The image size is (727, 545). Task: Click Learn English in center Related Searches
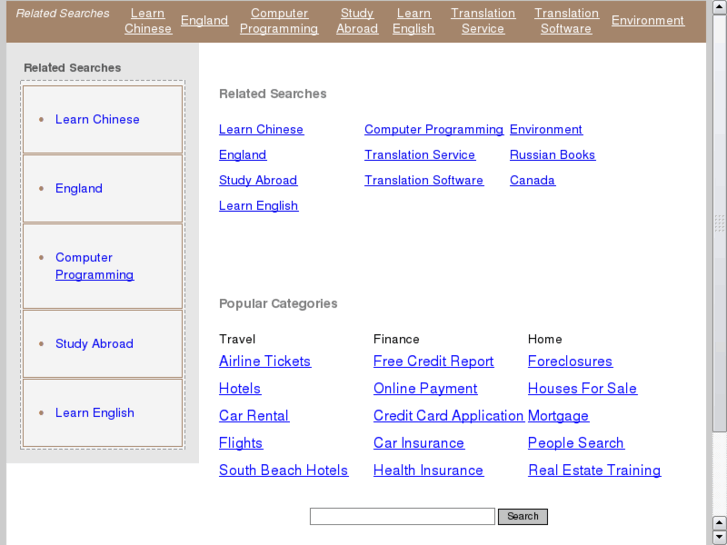[x=258, y=205]
